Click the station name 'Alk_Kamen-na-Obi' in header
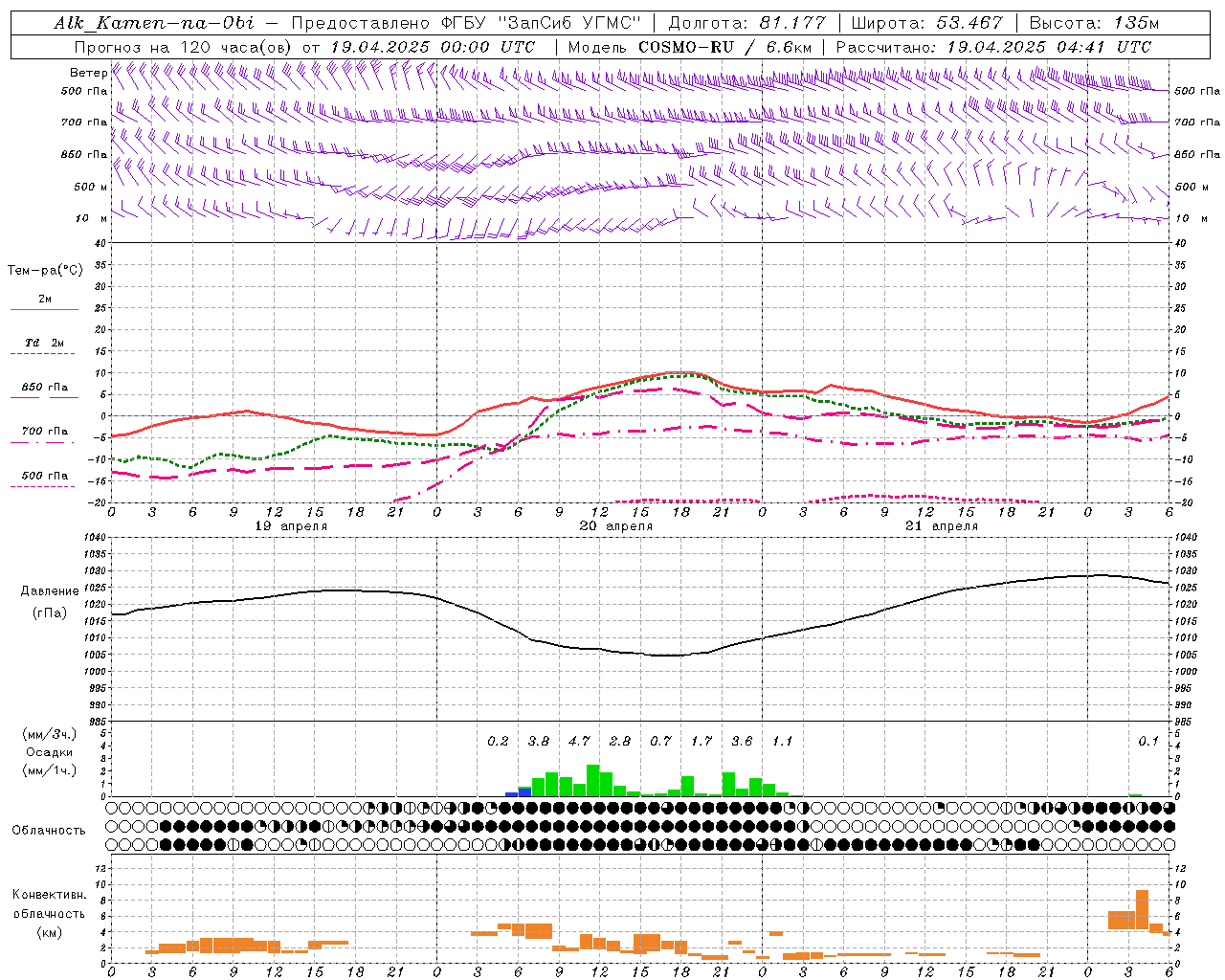This screenshot has width=1225, height=980. pos(153,23)
